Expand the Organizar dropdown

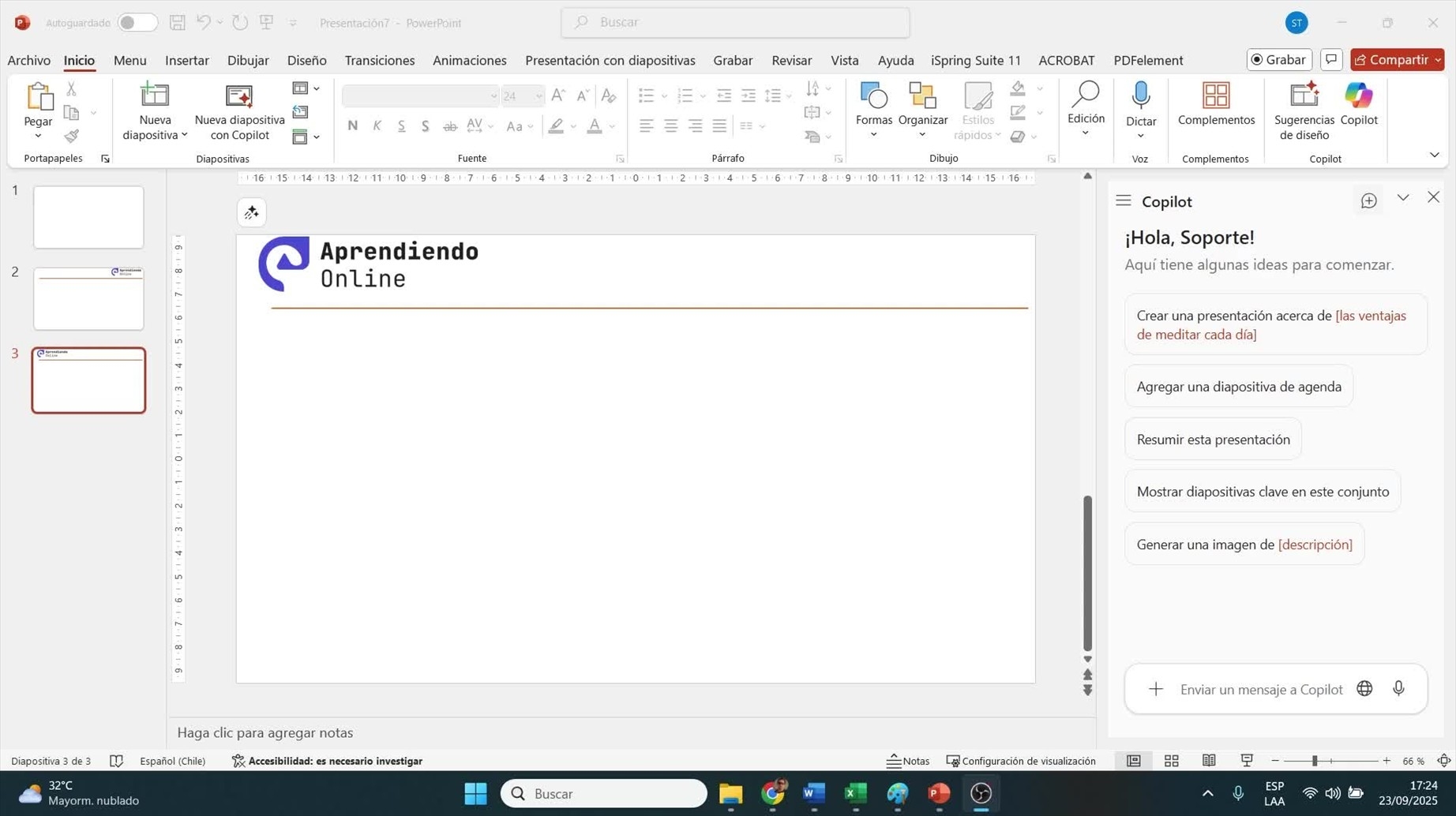pos(922,135)
